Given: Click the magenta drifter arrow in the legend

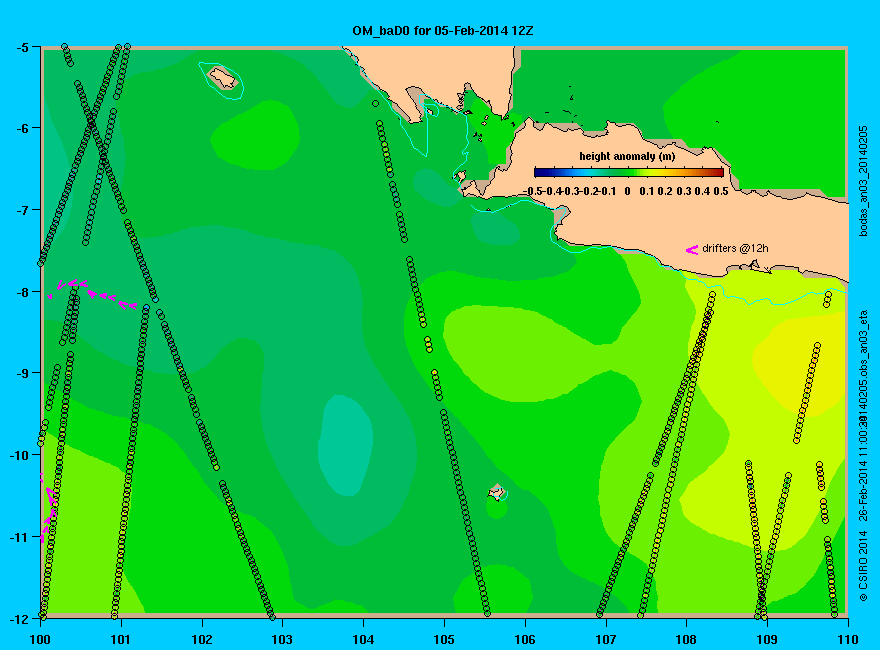Looking at the screenshot, I should [x=691, y=250].
